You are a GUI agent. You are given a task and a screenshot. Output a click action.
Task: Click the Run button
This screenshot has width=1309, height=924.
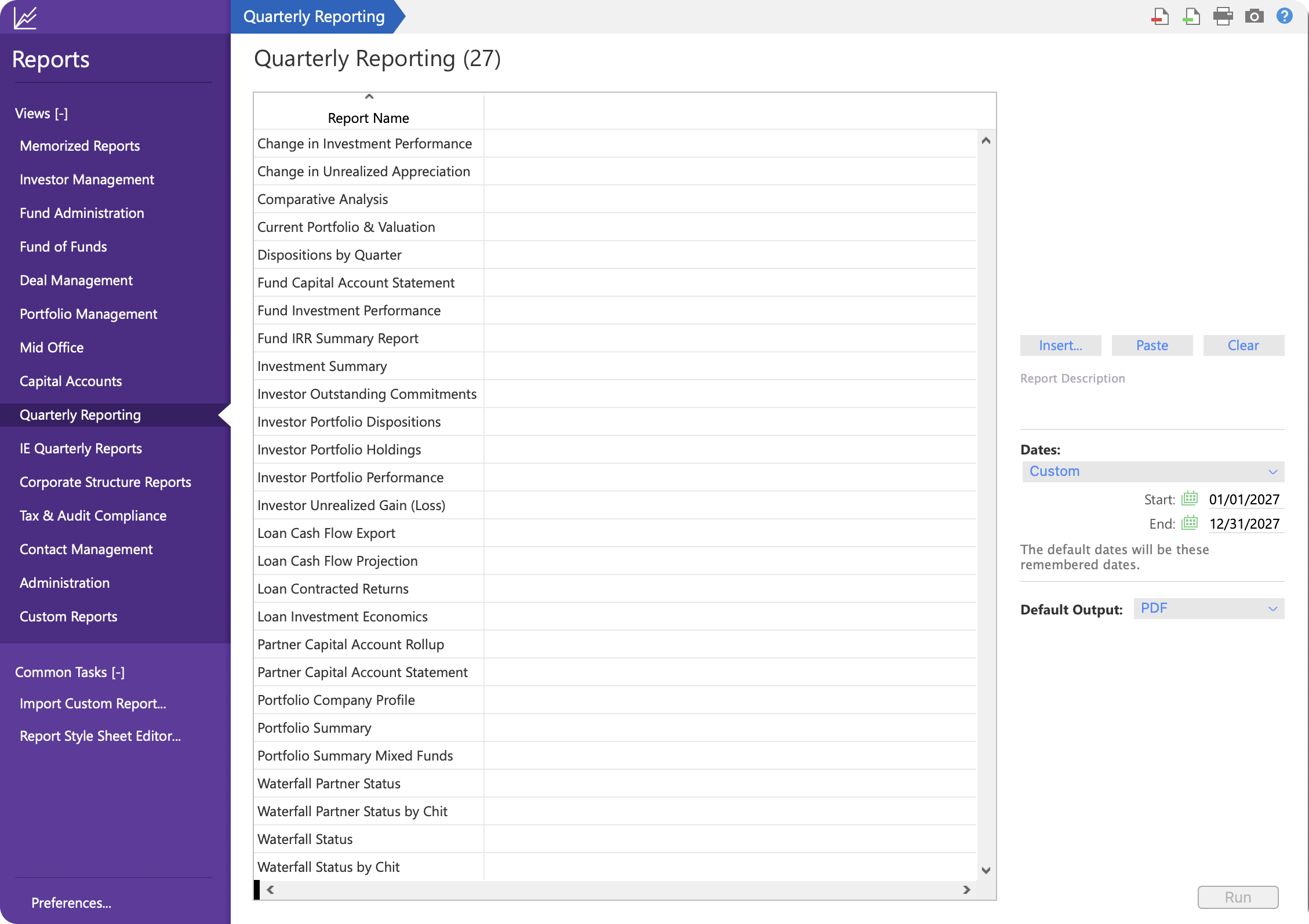point(1238,897)
